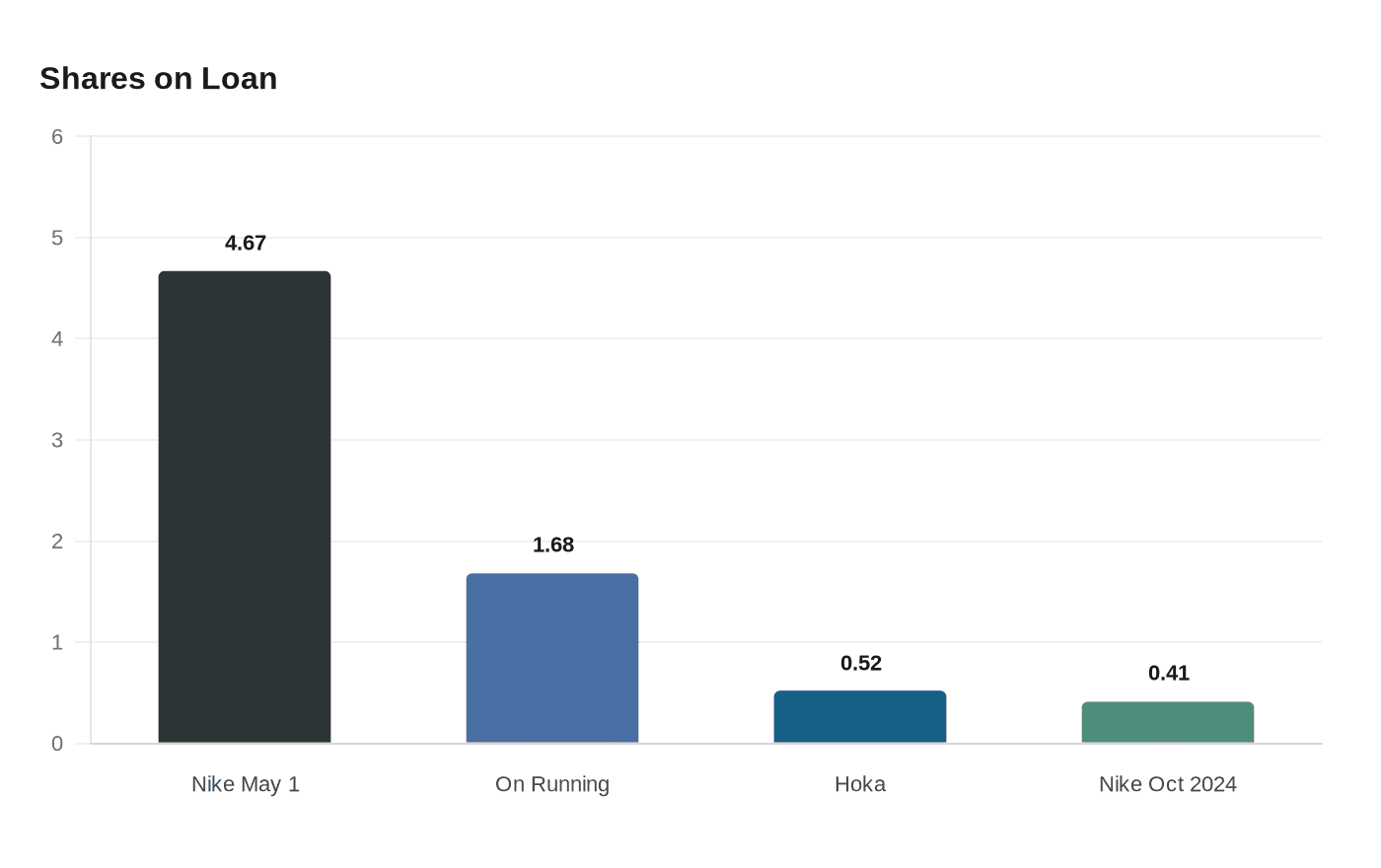Image resolution: width=1381 pixels, height=868 pixels.
Task: Click the y-axis value 4
Action: tap(57, 339)
